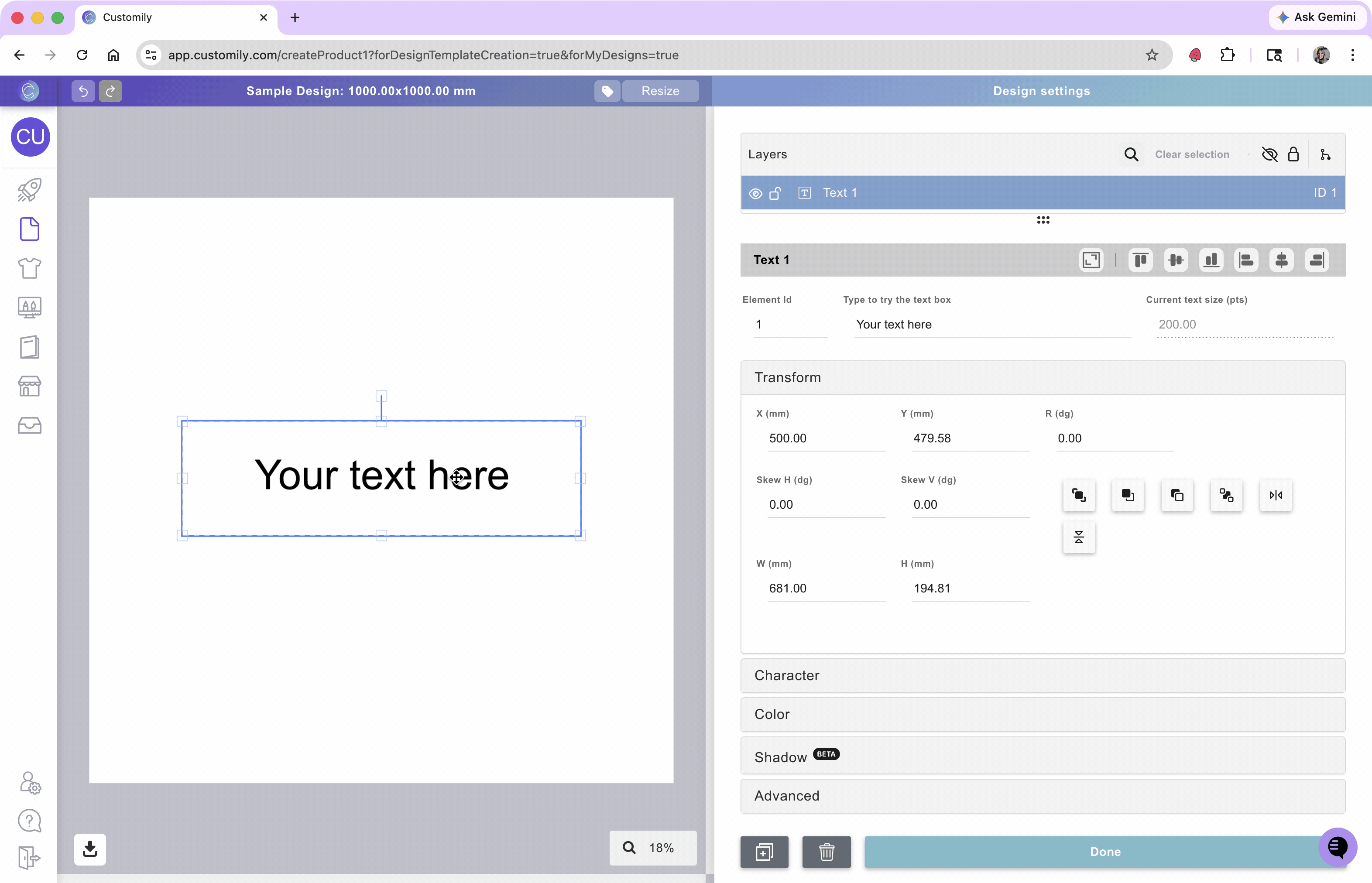Click the R (dg) rotation field
Viewport: 1372px width, 883px height.
[1115, 438]
